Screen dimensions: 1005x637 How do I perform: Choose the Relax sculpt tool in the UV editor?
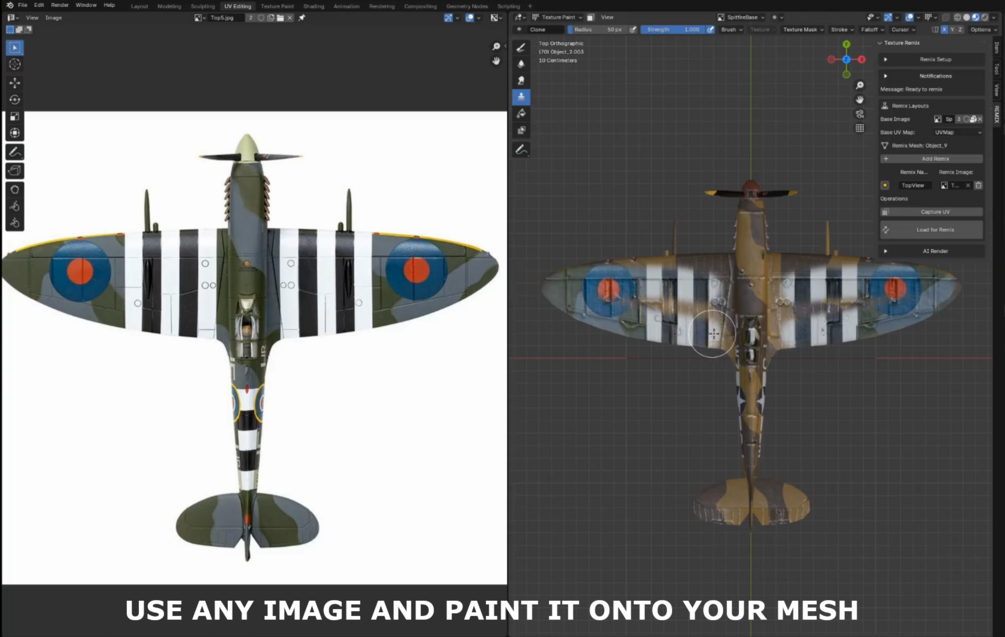click(x=15, y=206)
